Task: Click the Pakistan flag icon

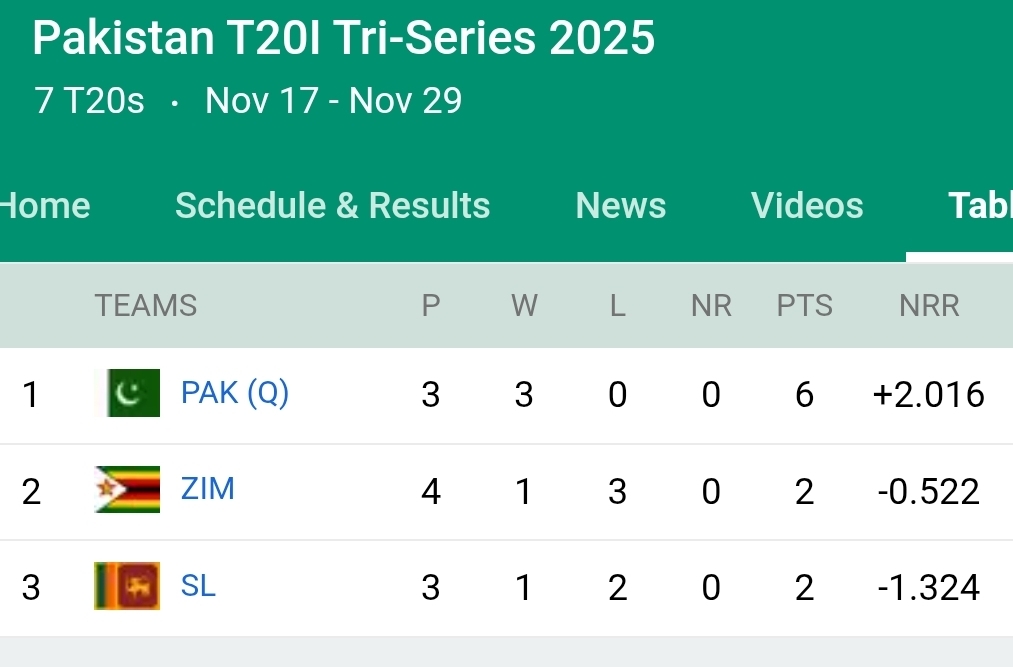Action: (128, 393)
